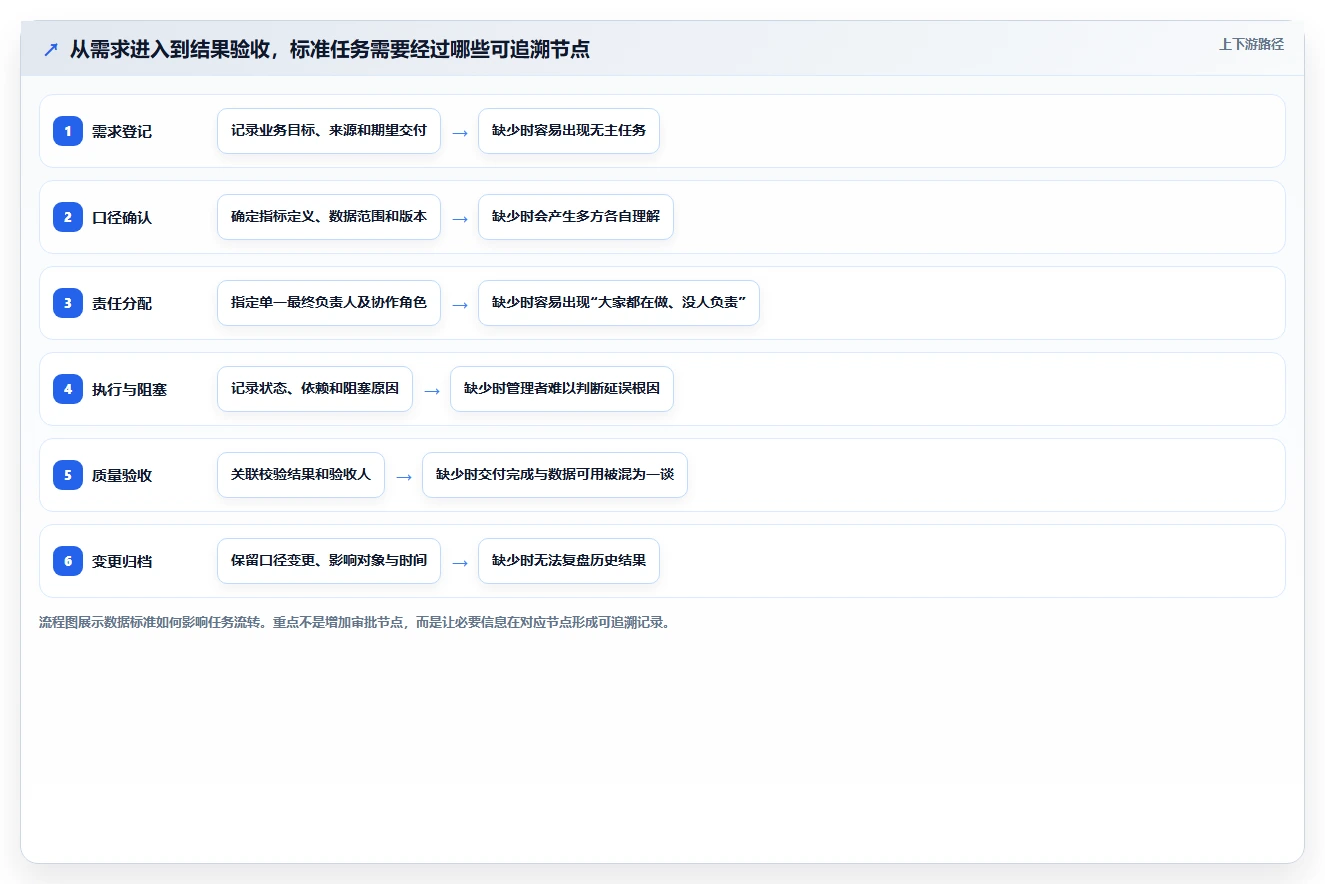Click the flow arrow in the 口径确认 row
The image size is (1325, 884).
[x=460, y=218]
